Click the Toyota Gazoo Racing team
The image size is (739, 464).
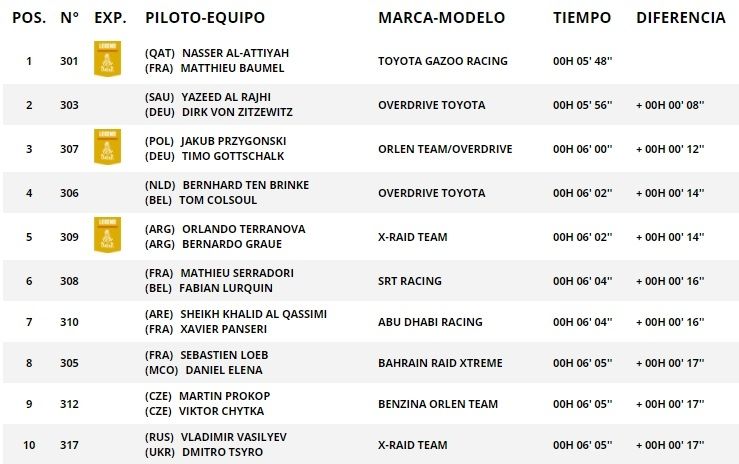pyautogui.click(x=442, y=61)
